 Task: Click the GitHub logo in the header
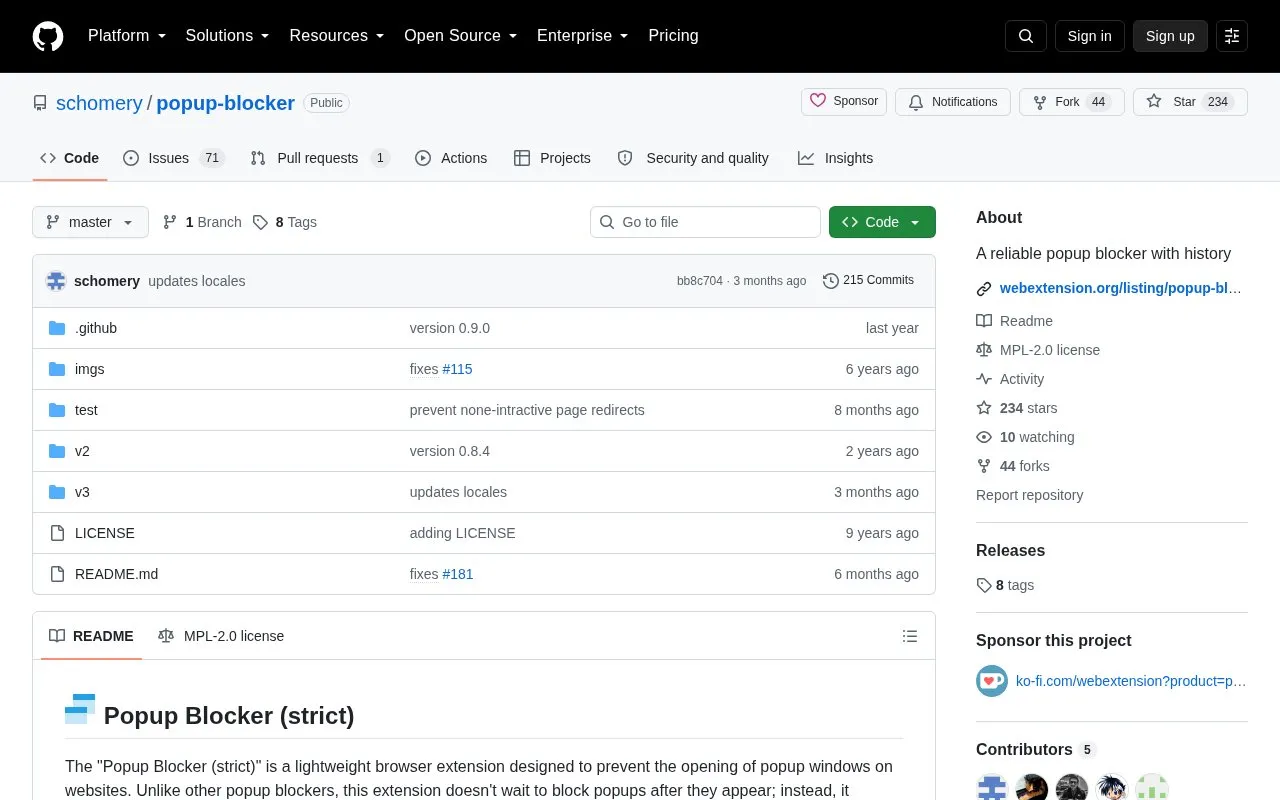[x=48, y=36]
